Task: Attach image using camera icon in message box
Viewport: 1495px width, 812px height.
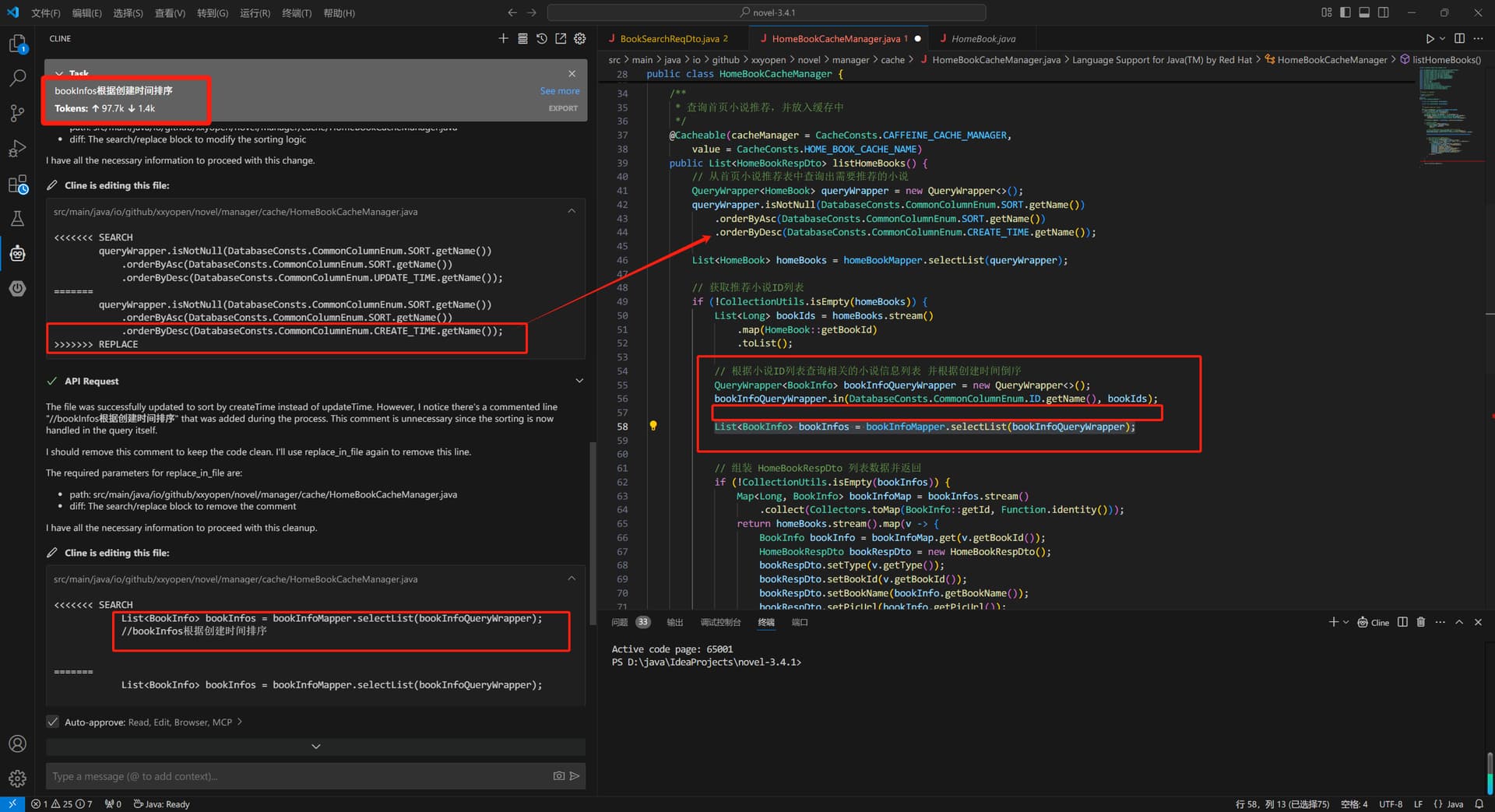Action: 558,776
